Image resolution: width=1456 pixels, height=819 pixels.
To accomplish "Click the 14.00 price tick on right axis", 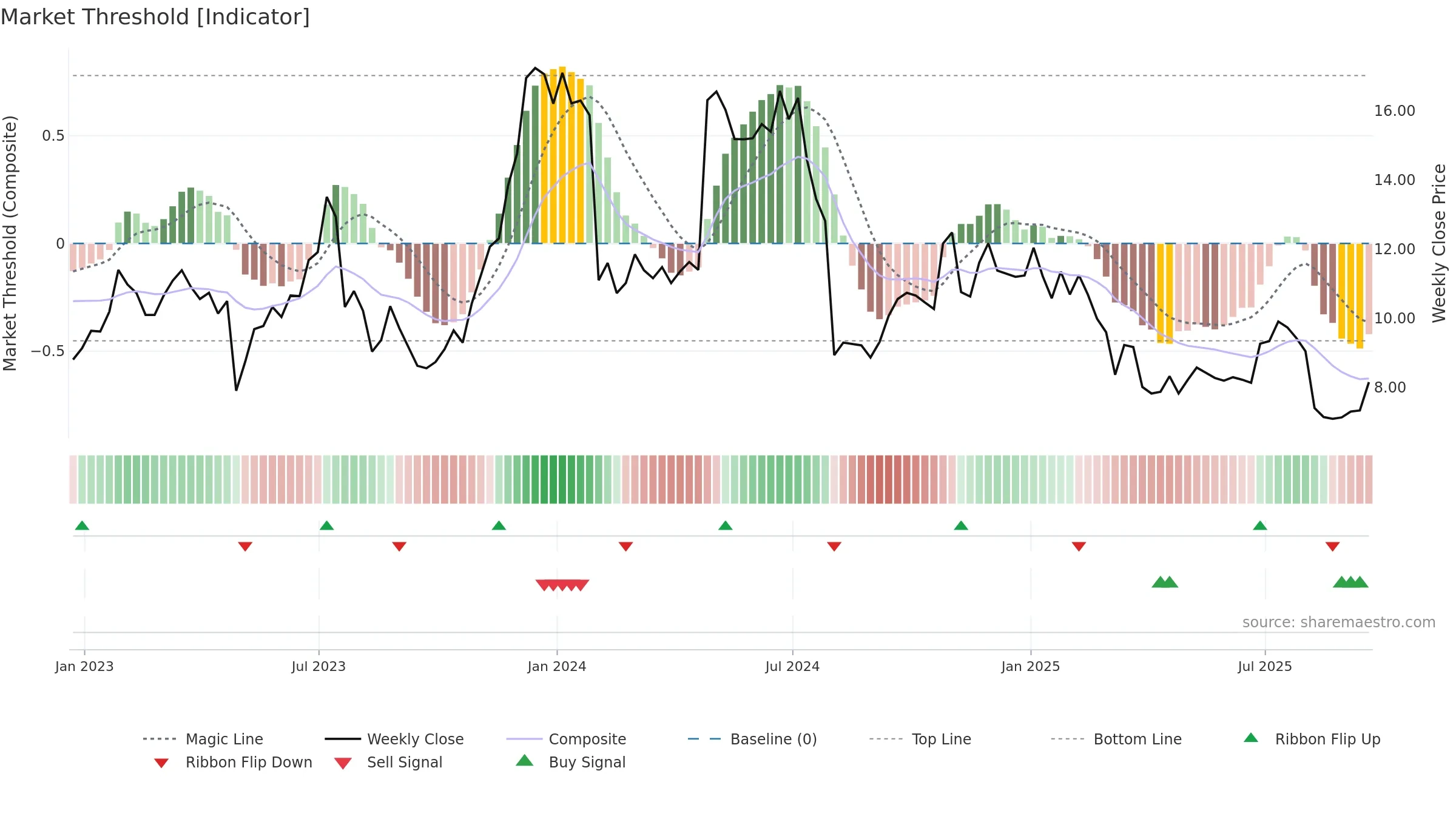I will 1395,180.
